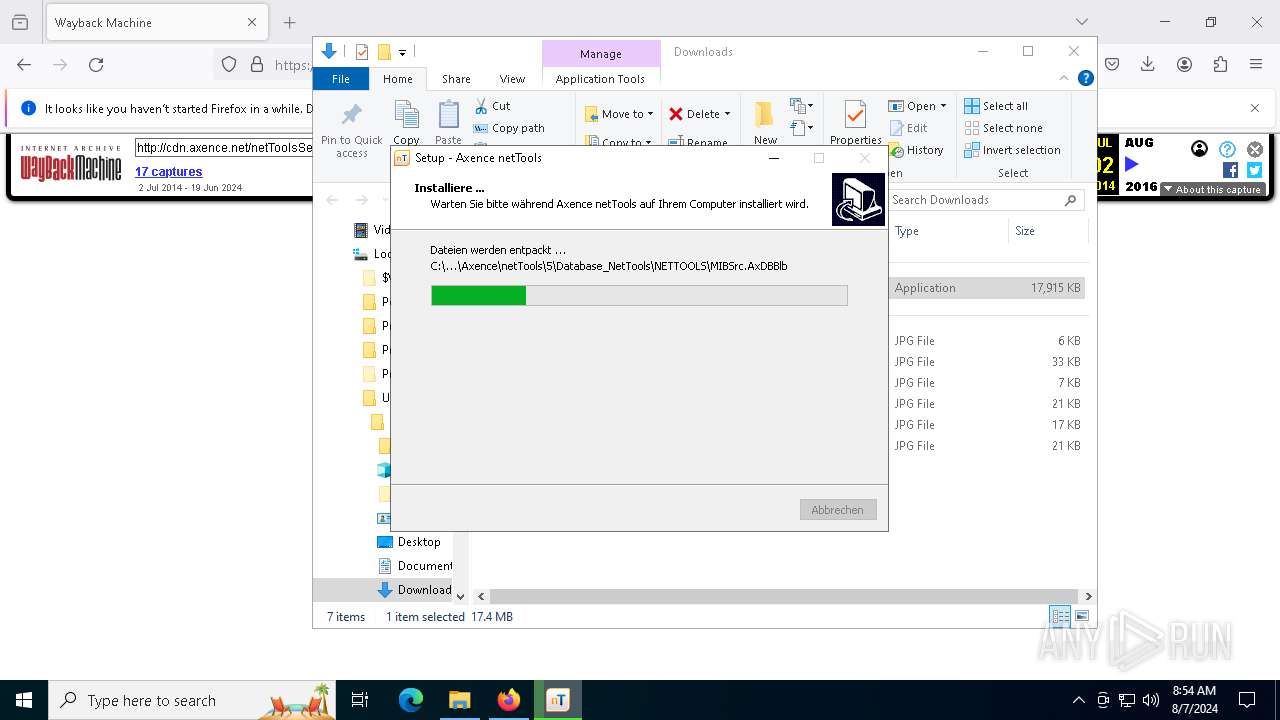Click the taskbar search box
This screenshot has height=720, width=1280.
[x=193, y=700]
